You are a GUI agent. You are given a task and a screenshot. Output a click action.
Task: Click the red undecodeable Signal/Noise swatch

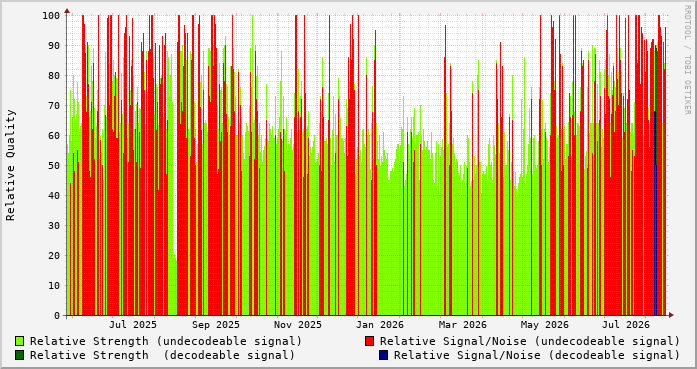coord(369,341)
